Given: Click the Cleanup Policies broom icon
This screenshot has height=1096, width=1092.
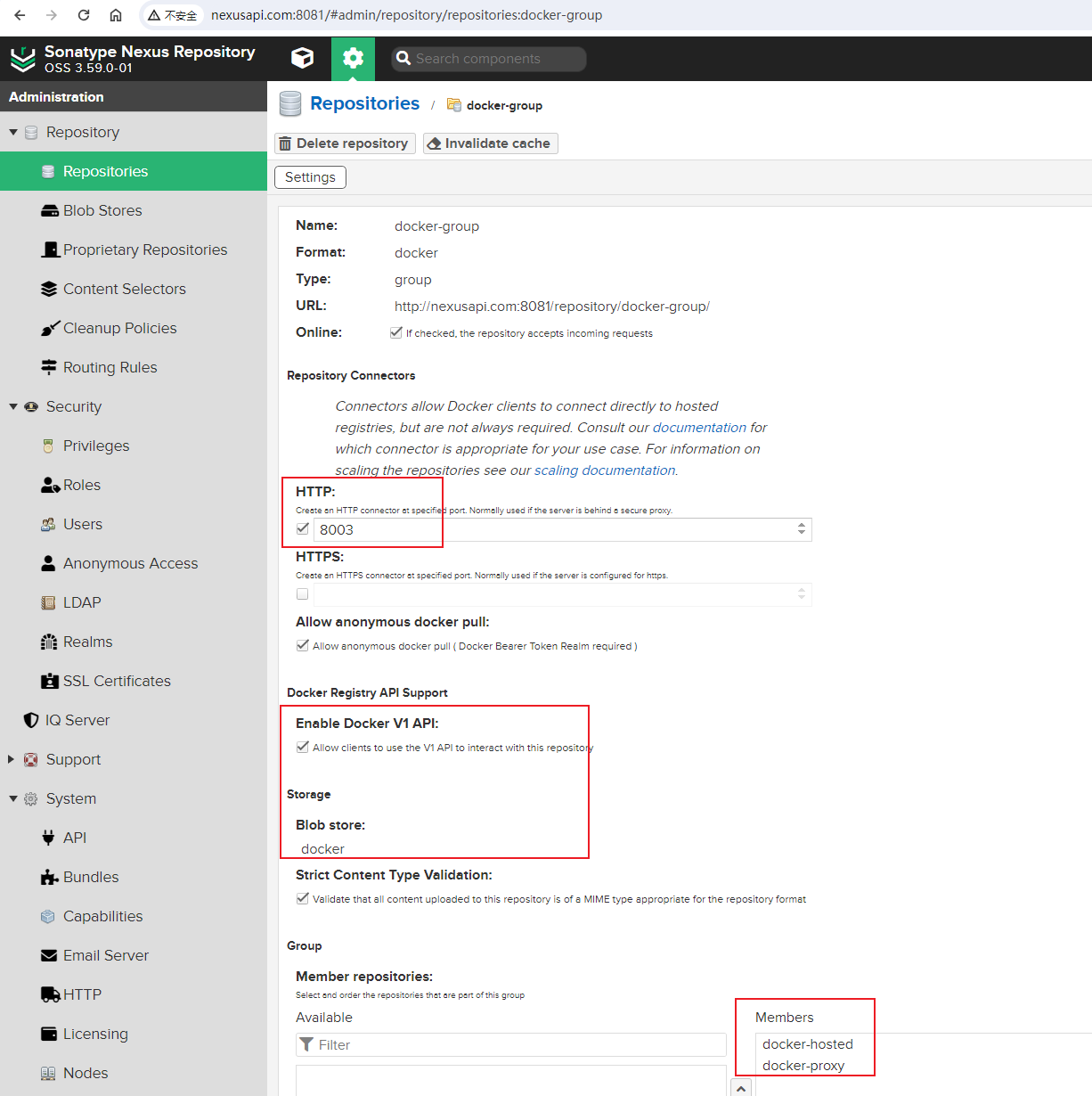Looking at the screenshot, I should 50,329.
